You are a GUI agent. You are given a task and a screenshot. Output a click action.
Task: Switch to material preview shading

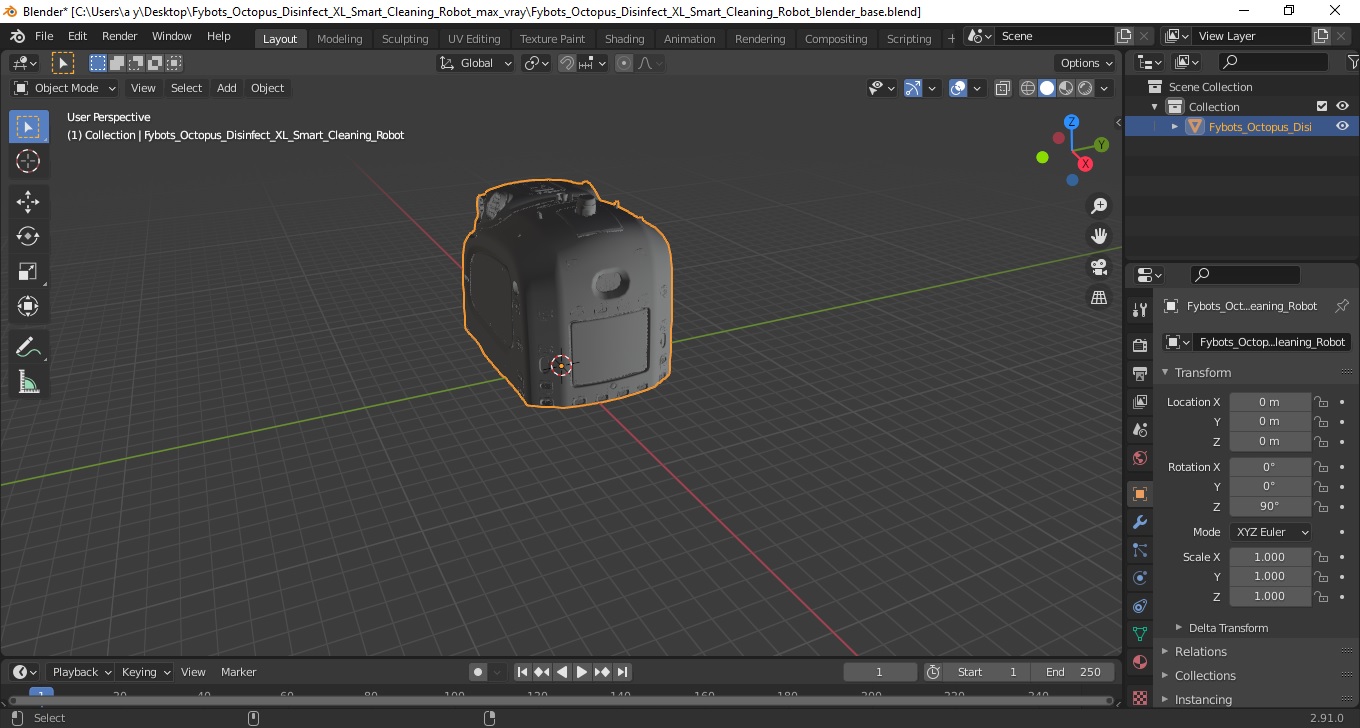tap(1066, 88)
